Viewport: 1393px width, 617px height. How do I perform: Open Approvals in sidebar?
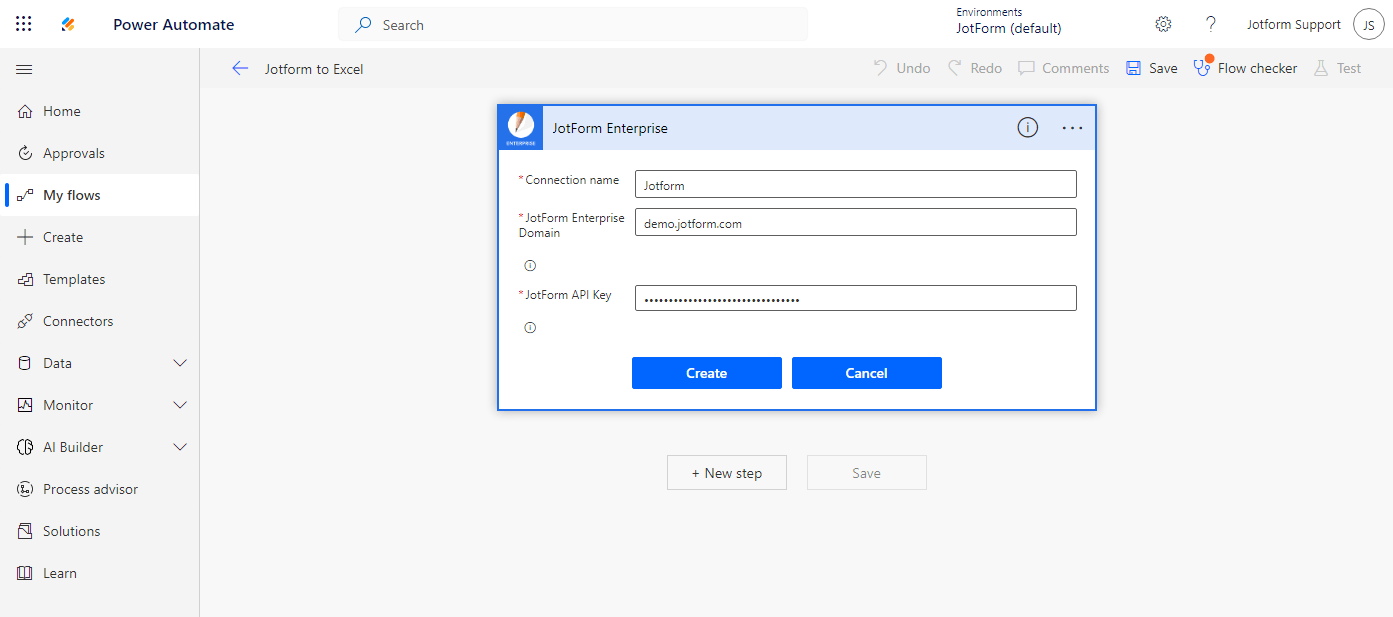pyautogui.click(x=100, y=153)
